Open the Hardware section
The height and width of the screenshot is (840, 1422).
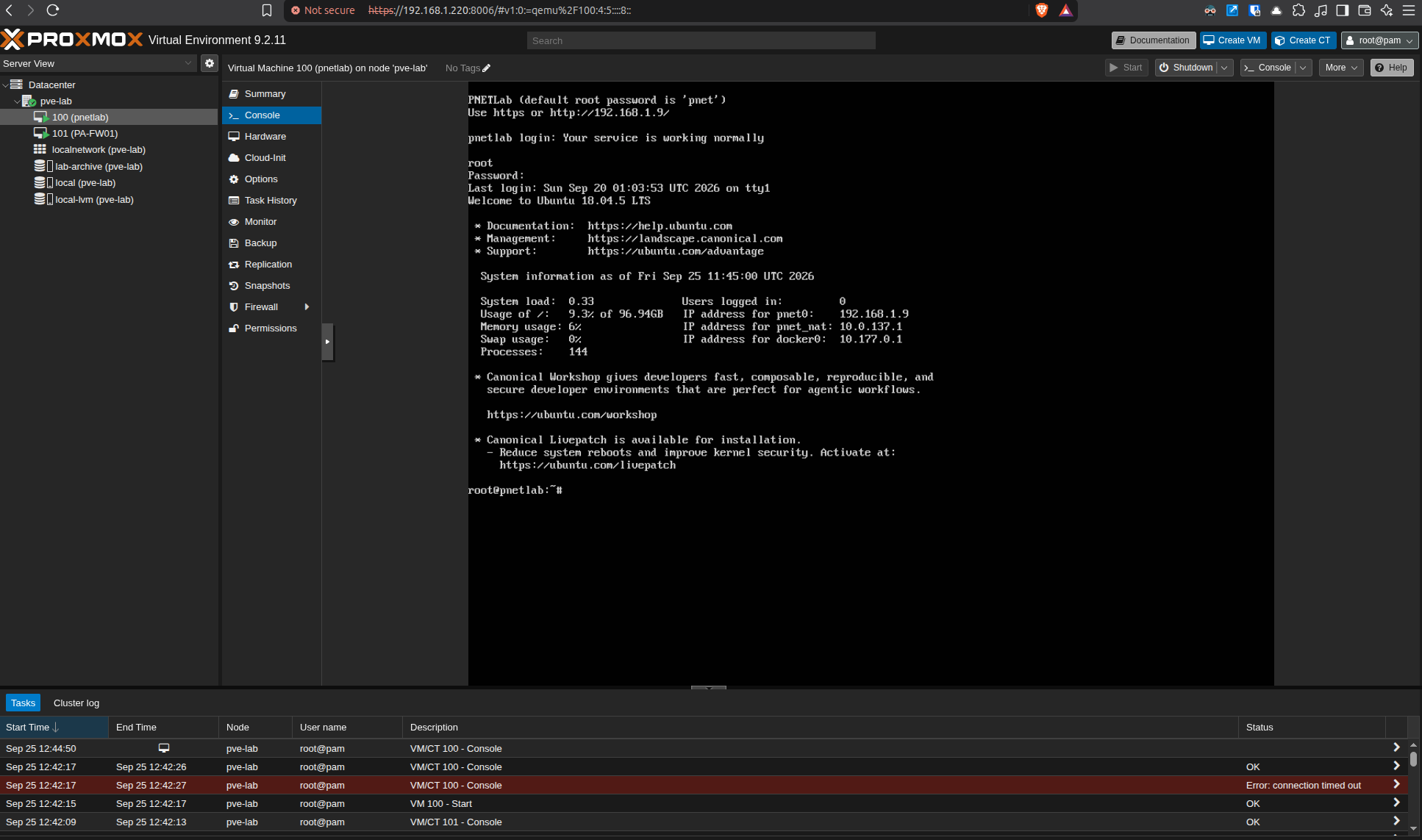271,137
